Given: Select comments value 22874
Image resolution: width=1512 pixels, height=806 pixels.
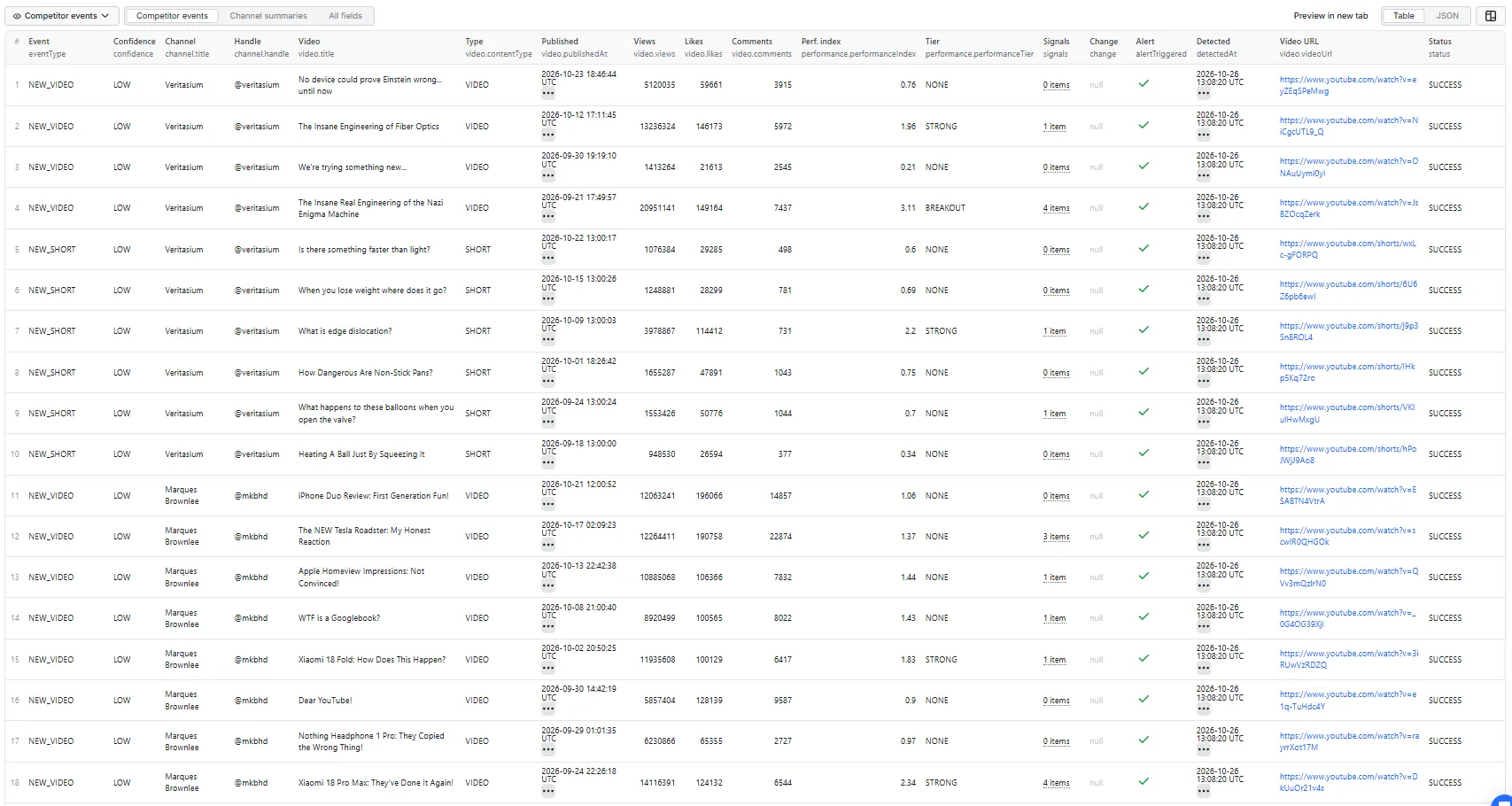Looking at the screenshot, I should pyautogui.click(x=780, y=537).
